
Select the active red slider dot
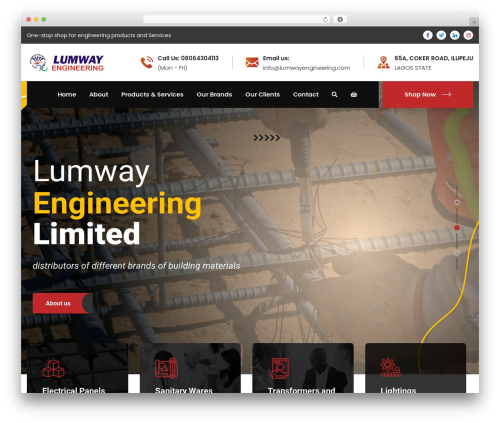tap(457, 228)
